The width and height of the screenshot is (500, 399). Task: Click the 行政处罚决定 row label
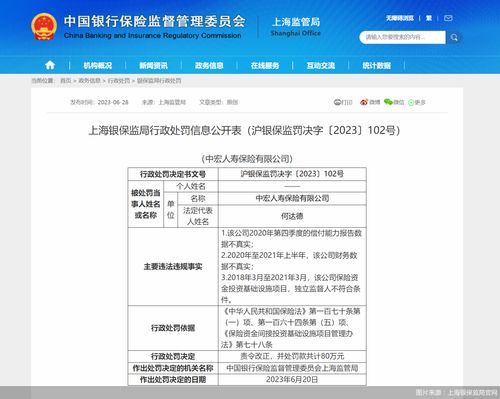(x=173, y=356)
